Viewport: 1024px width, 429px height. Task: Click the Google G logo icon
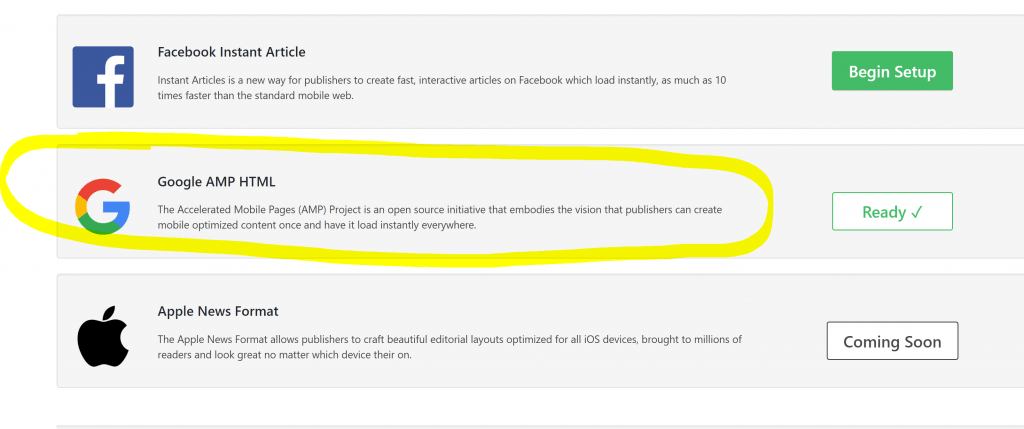103,206
